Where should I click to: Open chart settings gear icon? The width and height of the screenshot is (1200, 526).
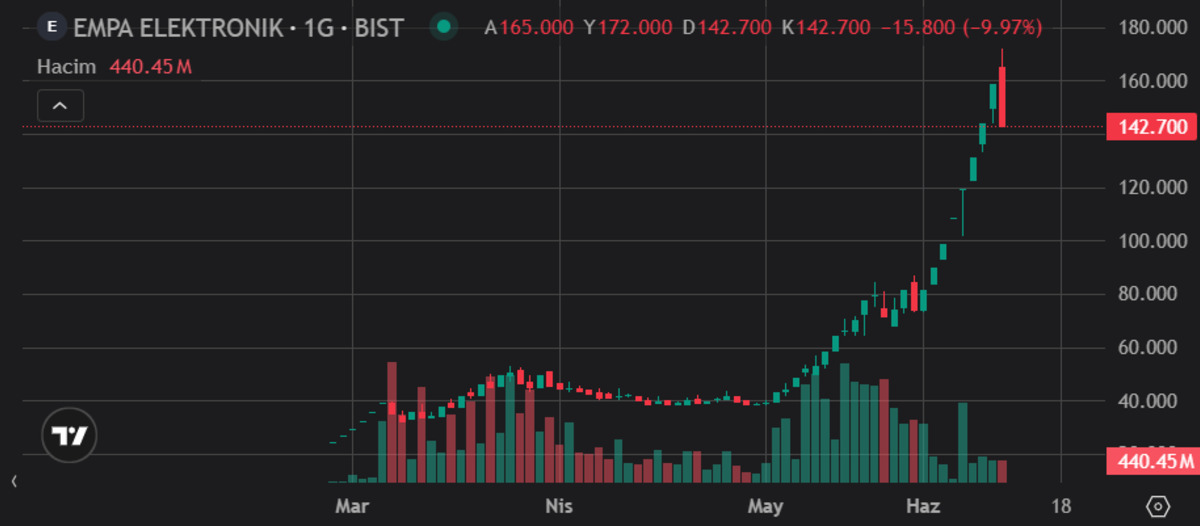click(1159, 506)
